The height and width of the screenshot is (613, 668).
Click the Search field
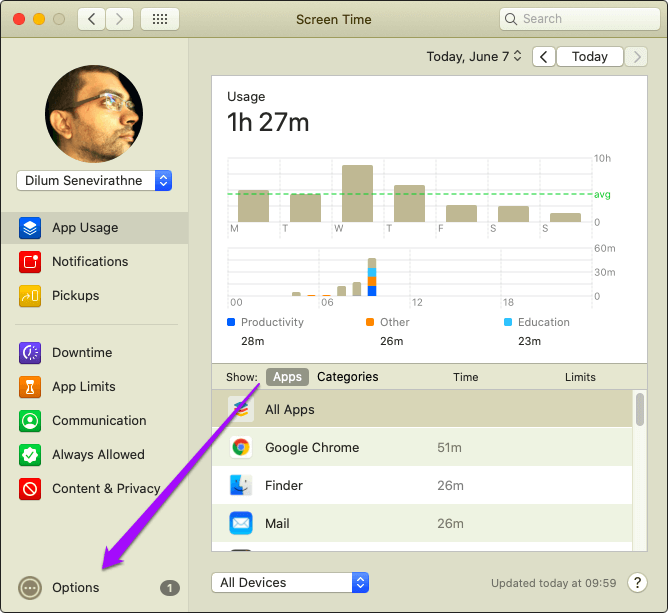click(577, 19)
